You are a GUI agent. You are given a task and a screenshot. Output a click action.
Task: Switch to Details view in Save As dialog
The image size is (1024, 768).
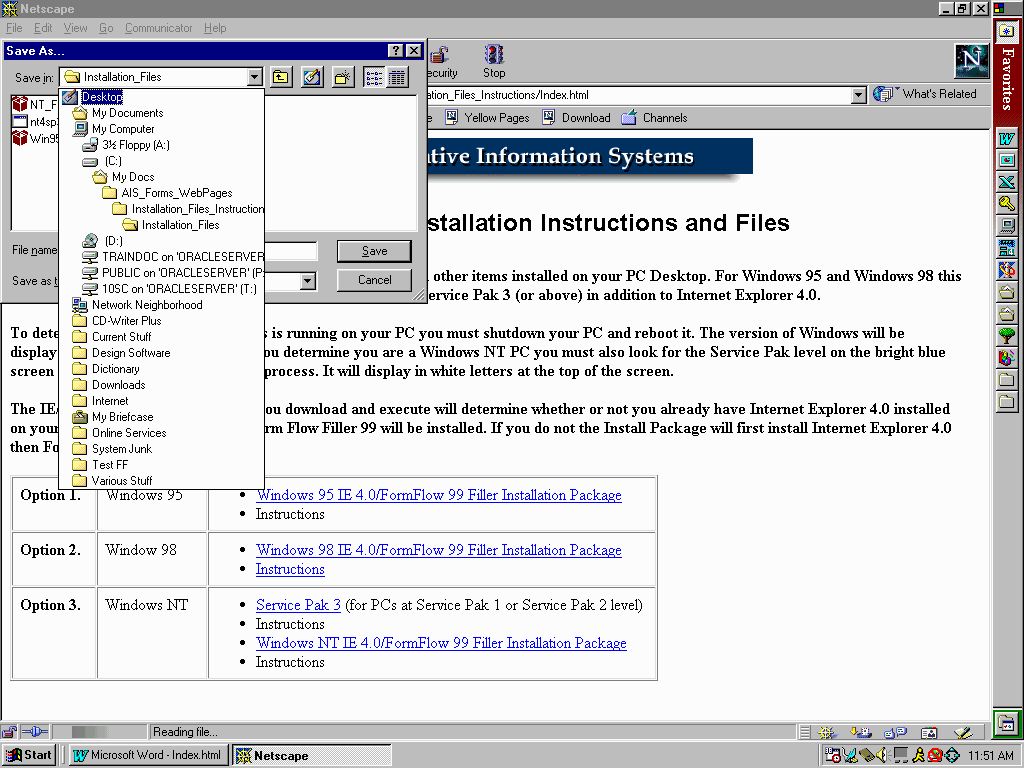(397, 77)
